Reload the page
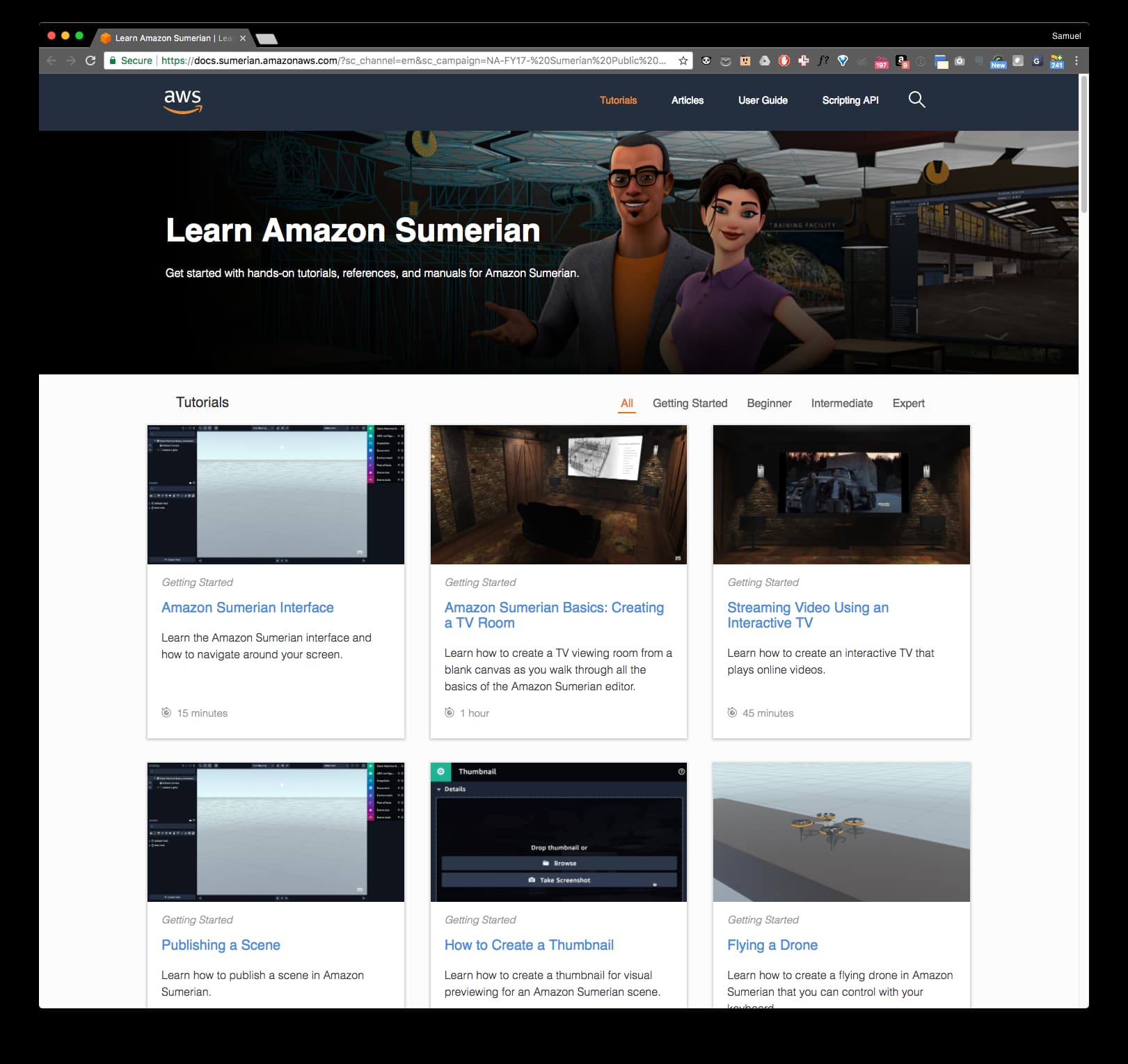 90,61
